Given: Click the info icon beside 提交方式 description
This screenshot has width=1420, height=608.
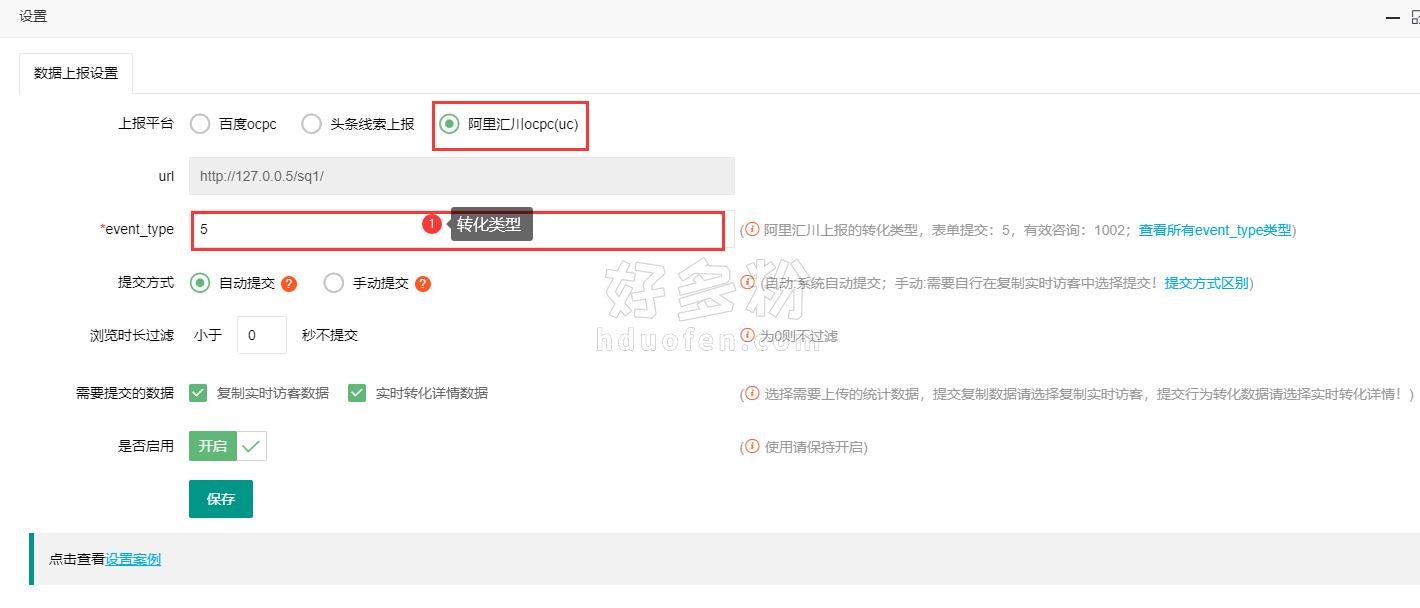Looking at the screenshot, I should coord(752,283).
